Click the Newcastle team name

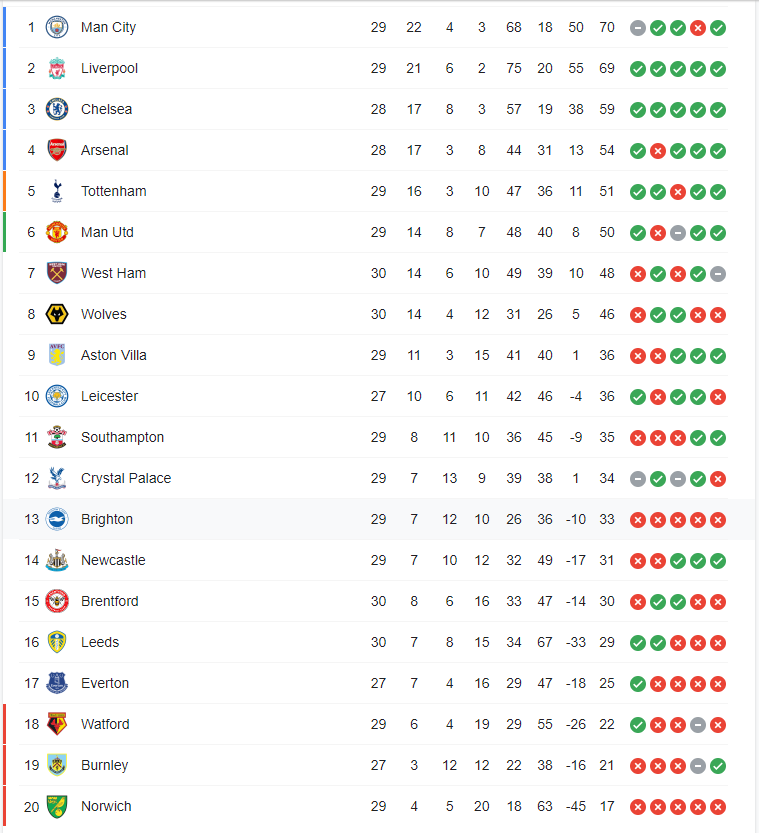(113, 560)
